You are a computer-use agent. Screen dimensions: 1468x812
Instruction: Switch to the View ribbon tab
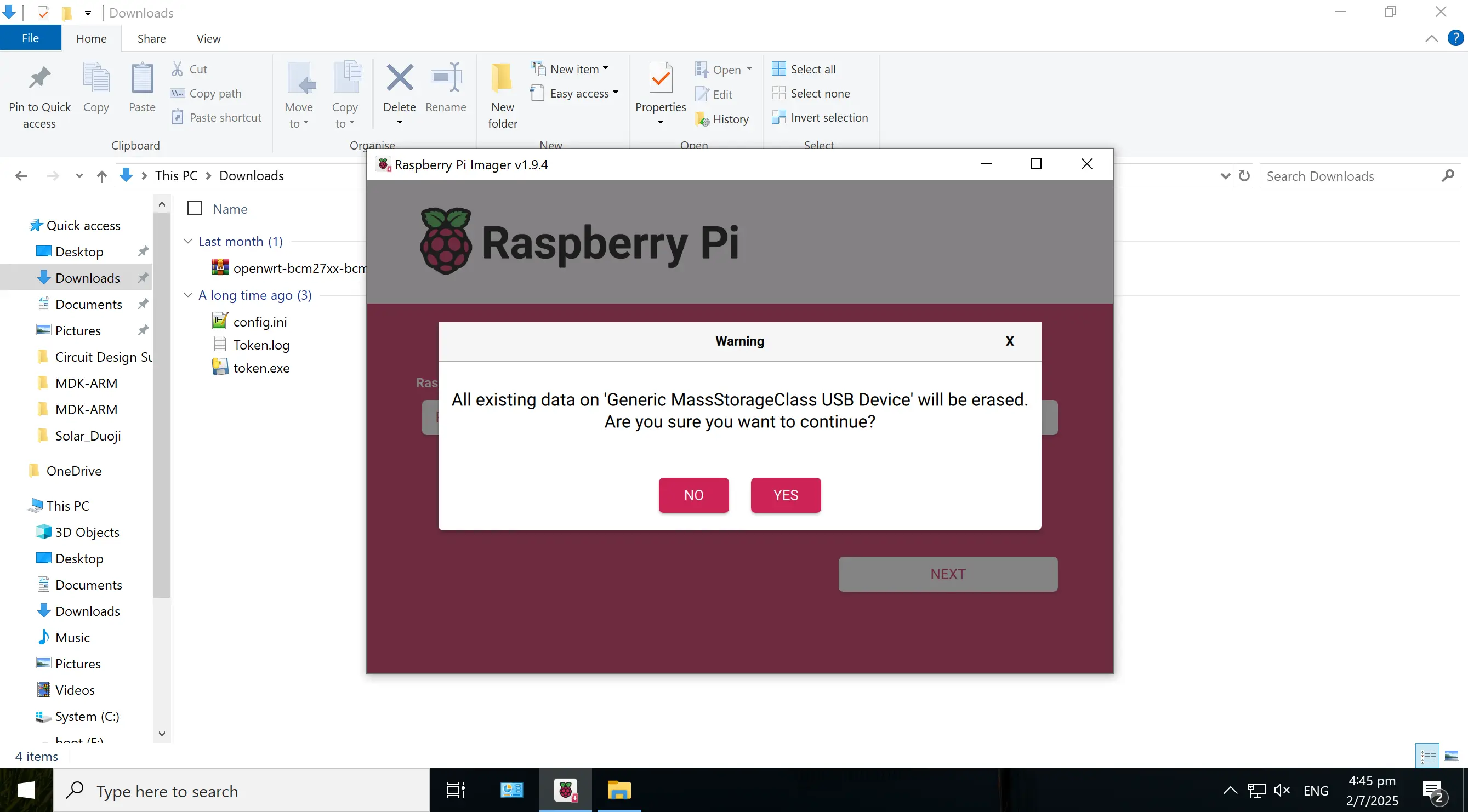(x=208, y=38)
